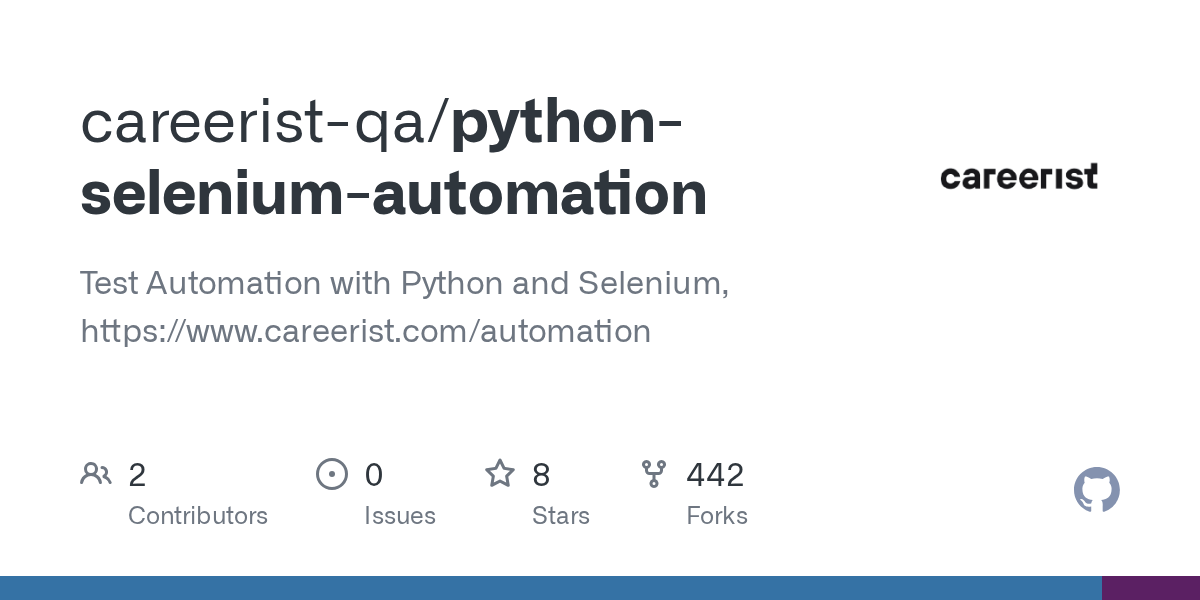Click the contributors count 2

(137, 475)
